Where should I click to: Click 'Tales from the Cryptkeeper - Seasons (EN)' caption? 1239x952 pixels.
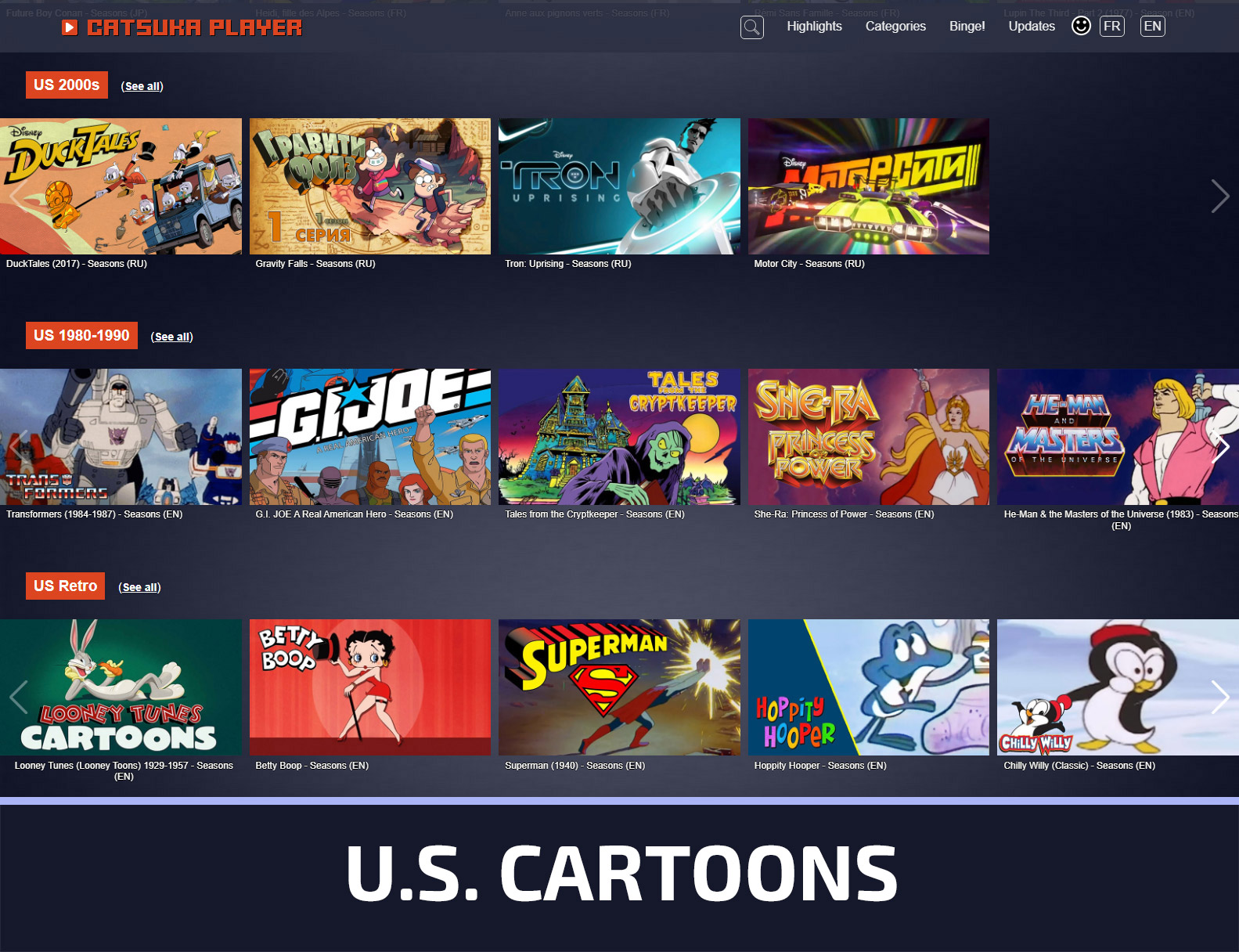(x=595, y=514)
